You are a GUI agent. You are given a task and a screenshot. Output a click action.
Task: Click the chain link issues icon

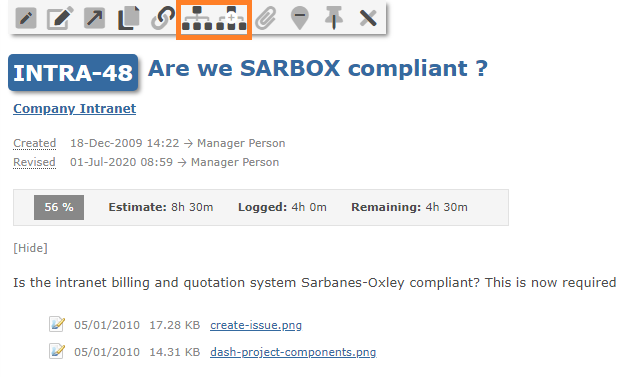pos(163,18)
